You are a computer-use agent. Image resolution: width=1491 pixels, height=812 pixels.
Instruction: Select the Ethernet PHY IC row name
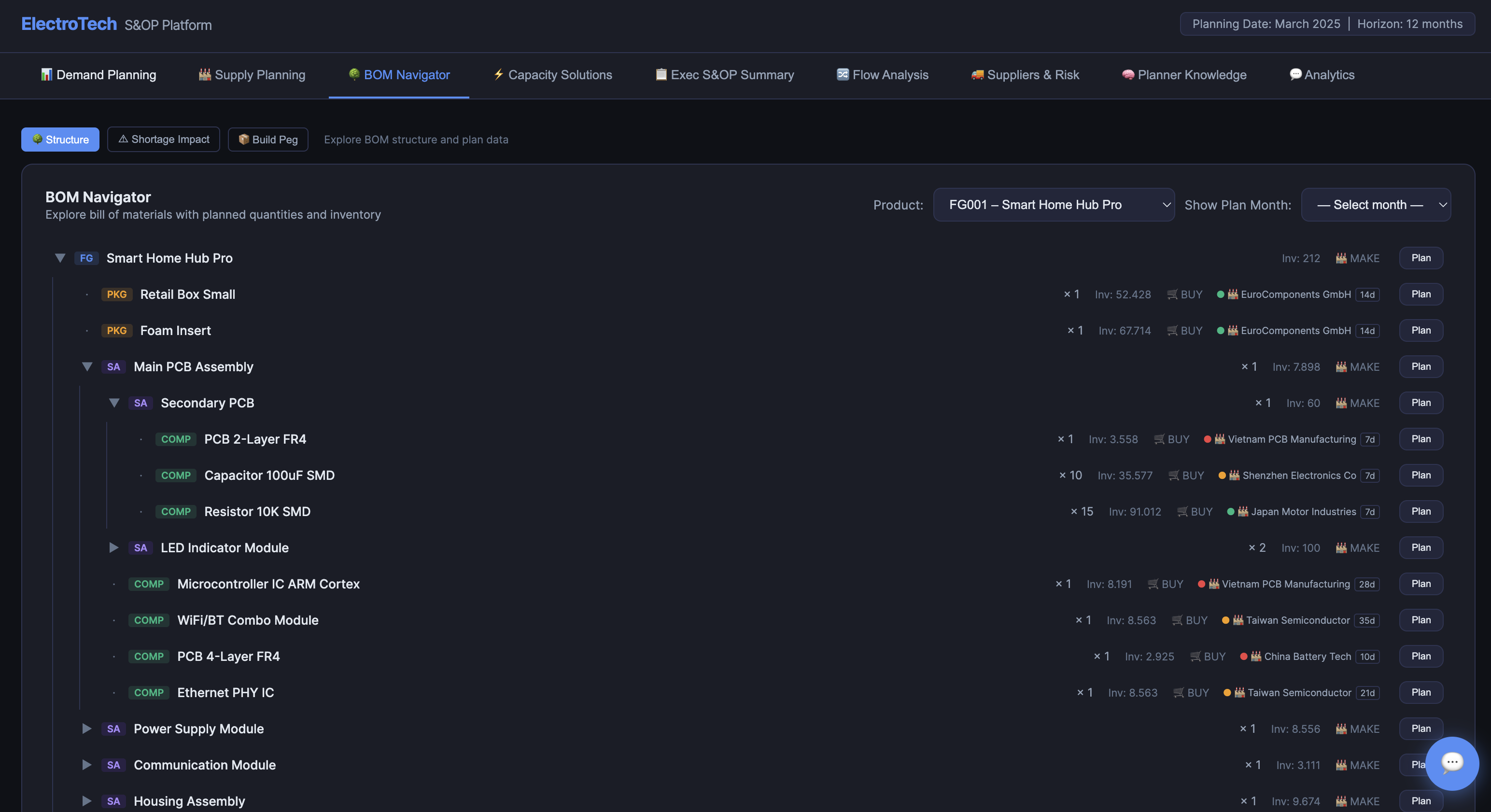(x=226, y=693)
